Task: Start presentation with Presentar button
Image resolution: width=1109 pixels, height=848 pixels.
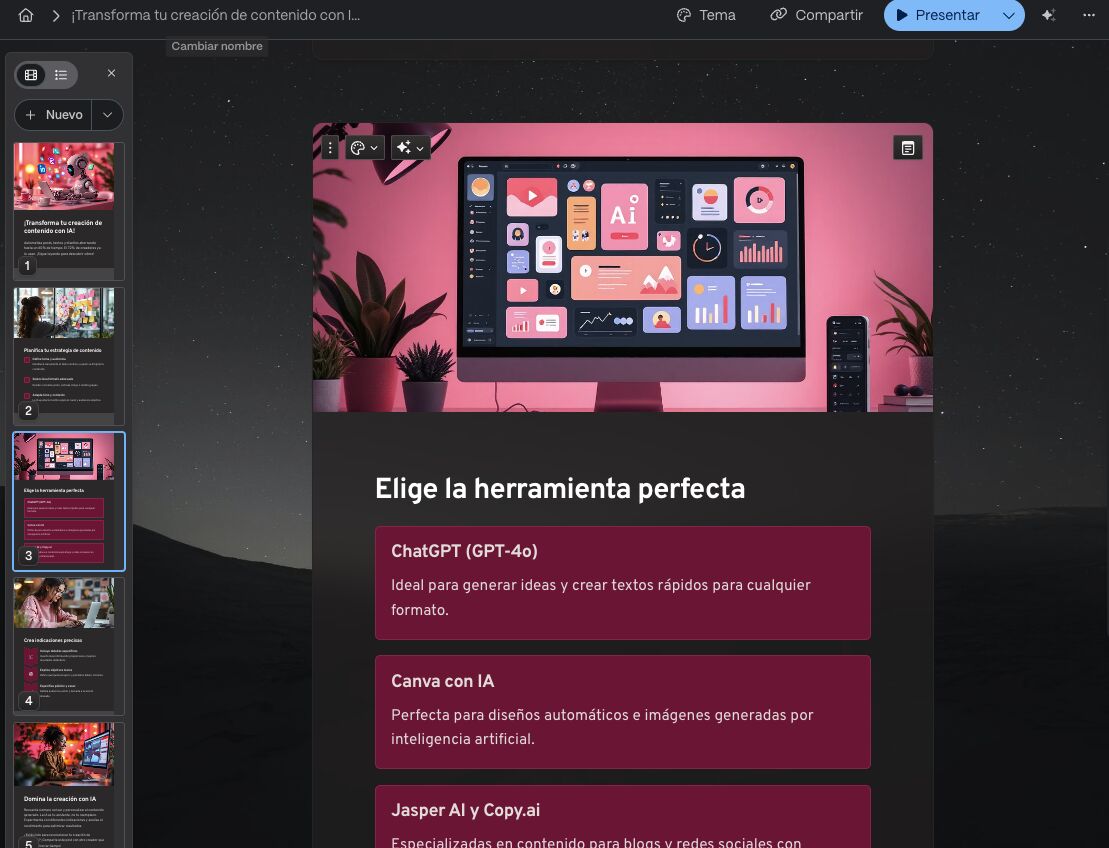Action: point(938,15)
